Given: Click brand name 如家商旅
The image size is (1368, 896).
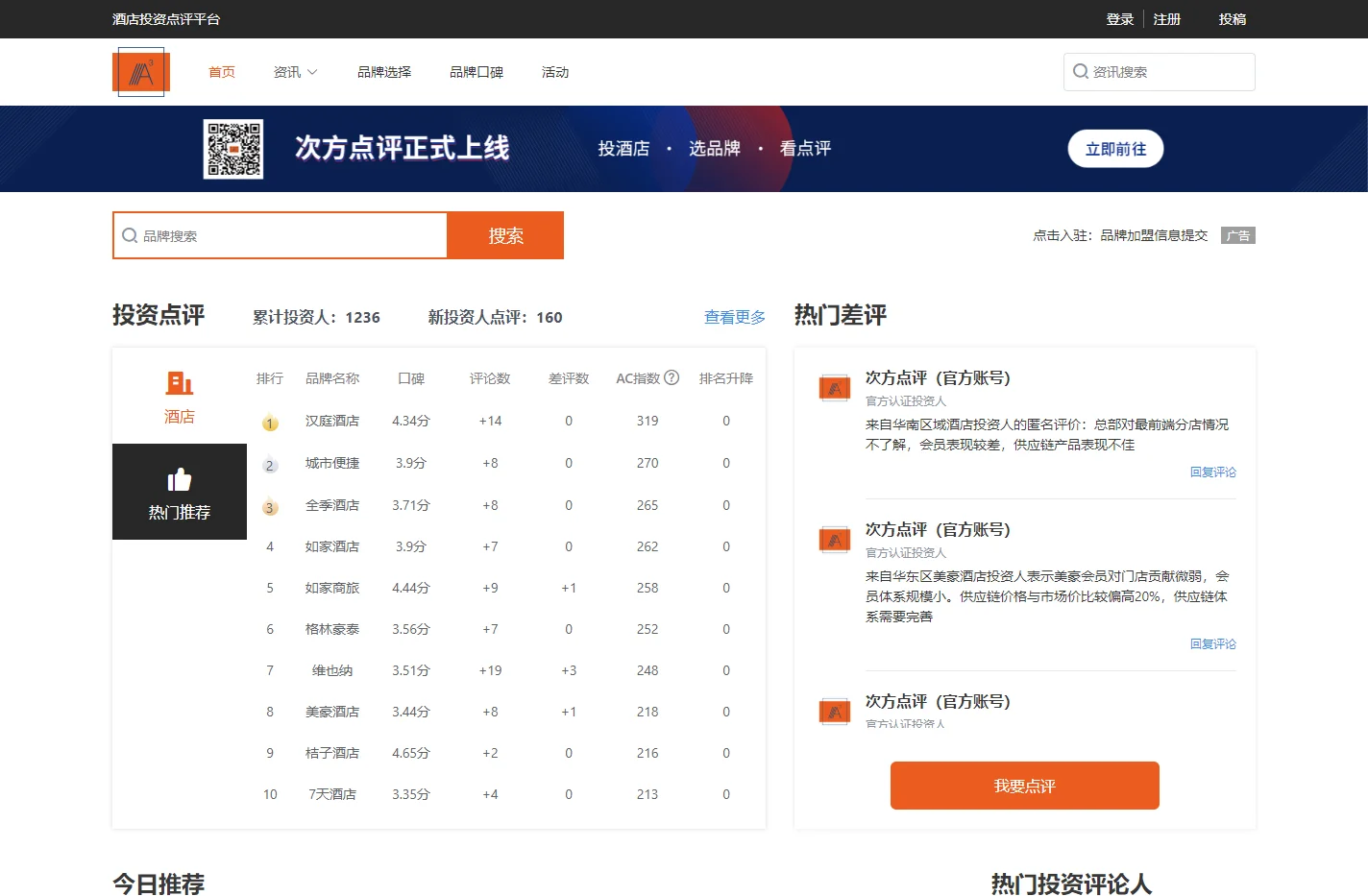Looking at the screenshot, I should coord(332,588).
